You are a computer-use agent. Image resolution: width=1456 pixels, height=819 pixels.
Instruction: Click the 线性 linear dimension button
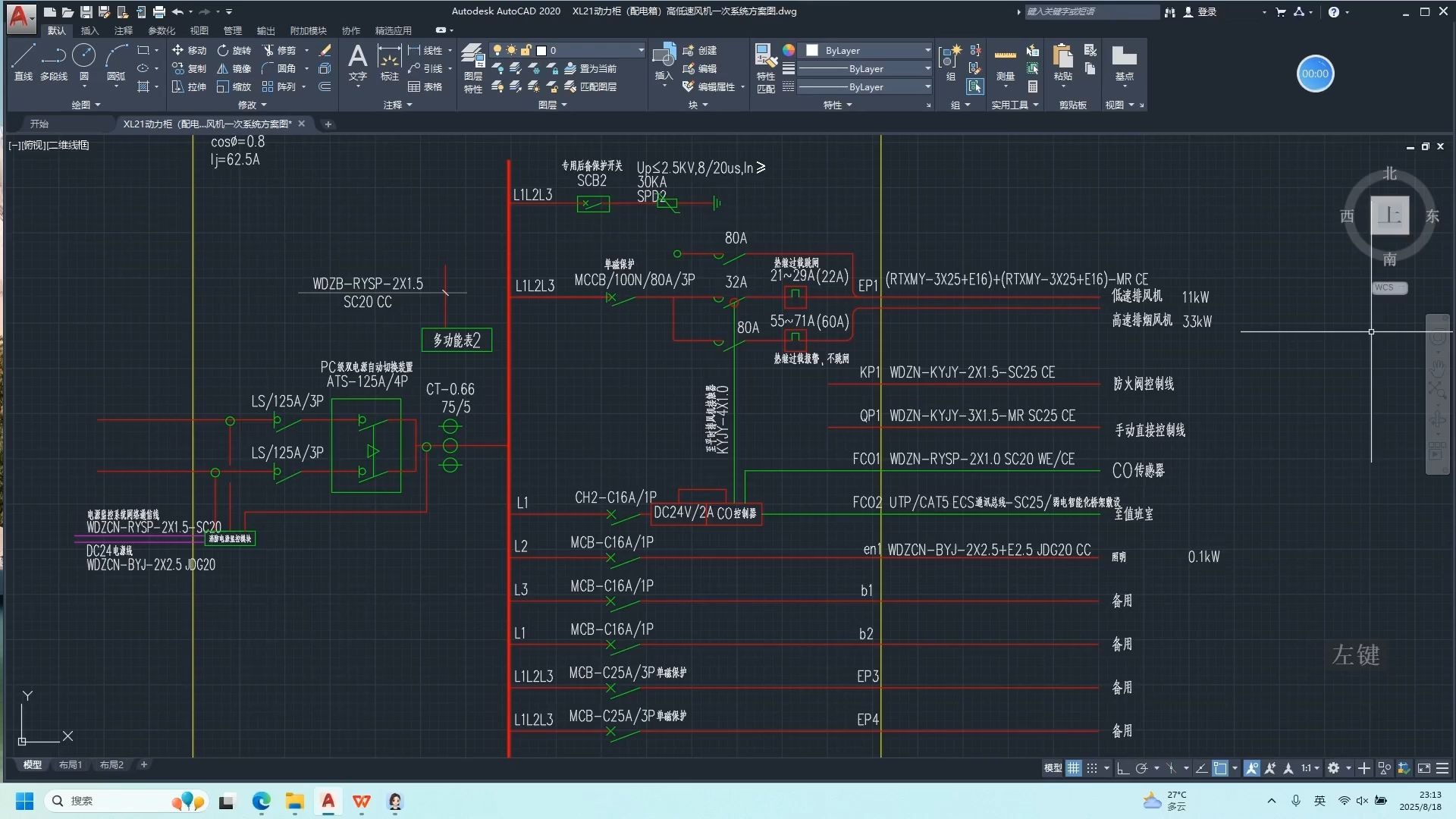point(425,50)
